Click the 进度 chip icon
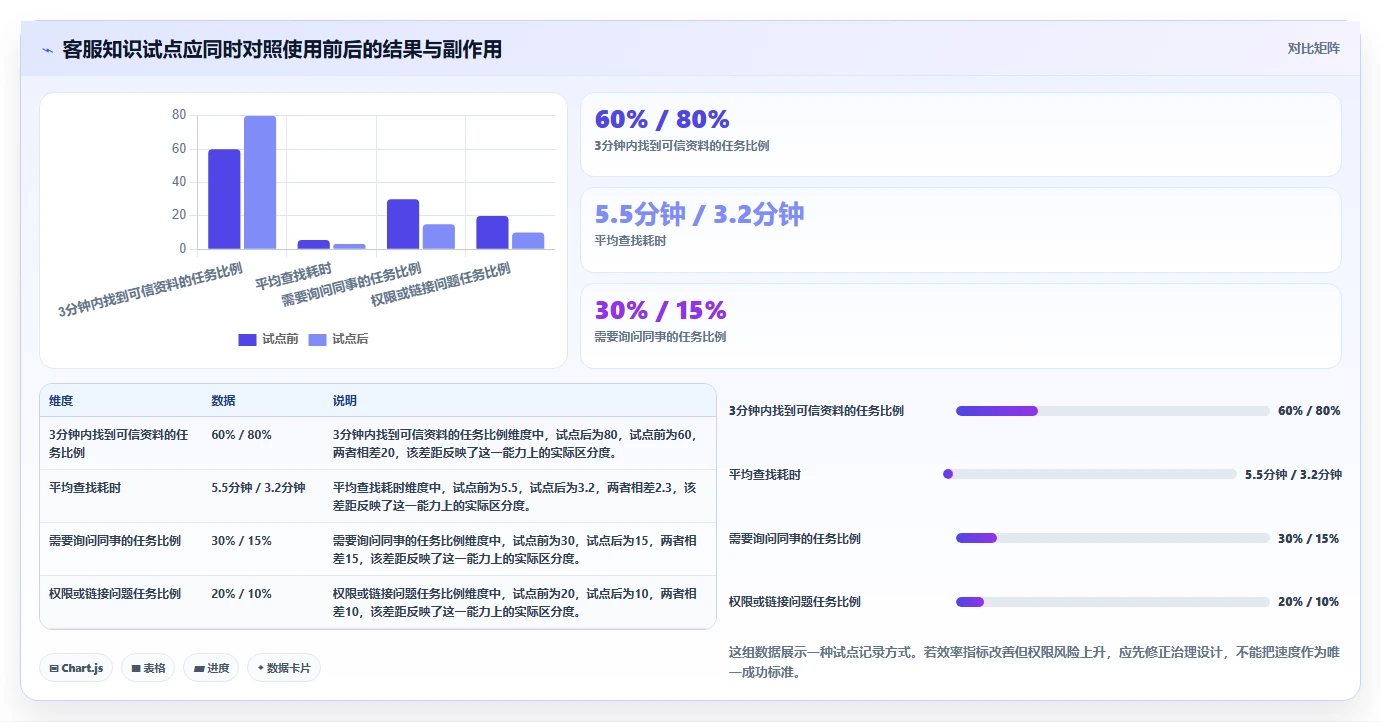 pyautogui.click(x=198, y=668)
